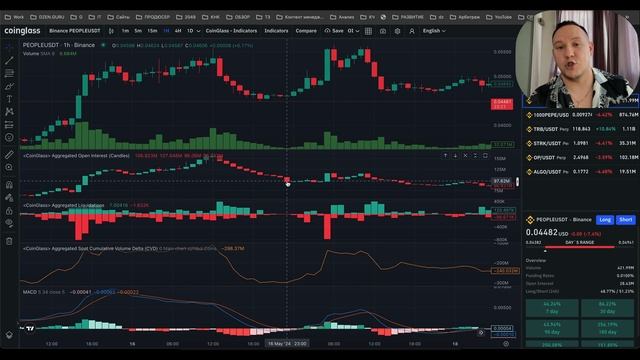The width and height of the screenshot is (640, 360).
Task: Click the 180 day performance tile
Action: (x=607, y=328)
